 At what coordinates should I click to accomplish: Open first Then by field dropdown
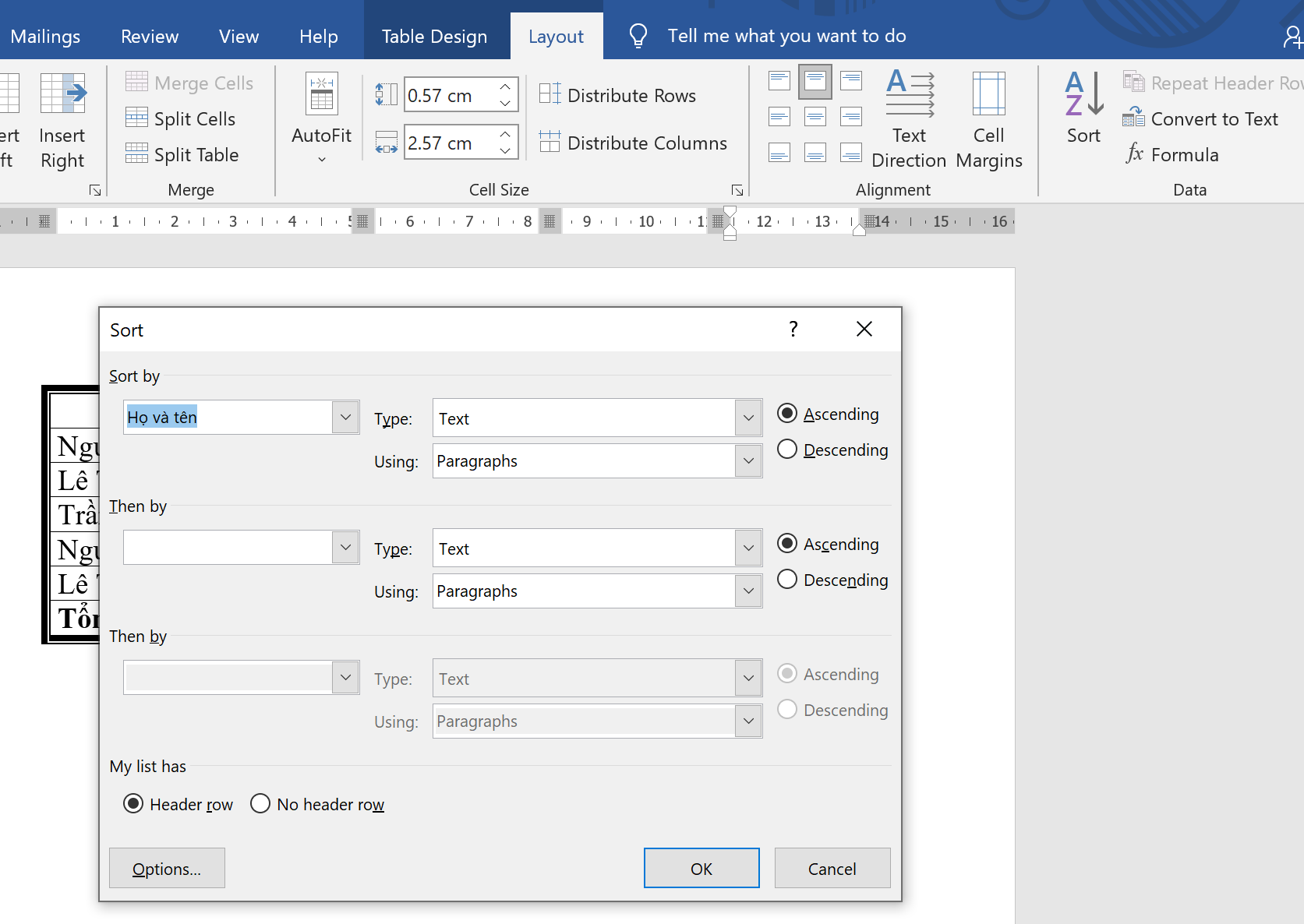[345, 548]
